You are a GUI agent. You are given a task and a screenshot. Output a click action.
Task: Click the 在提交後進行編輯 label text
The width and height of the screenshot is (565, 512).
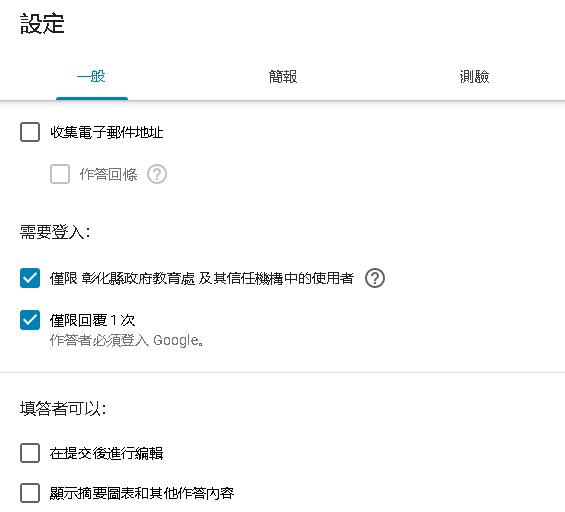coord(107,453)
